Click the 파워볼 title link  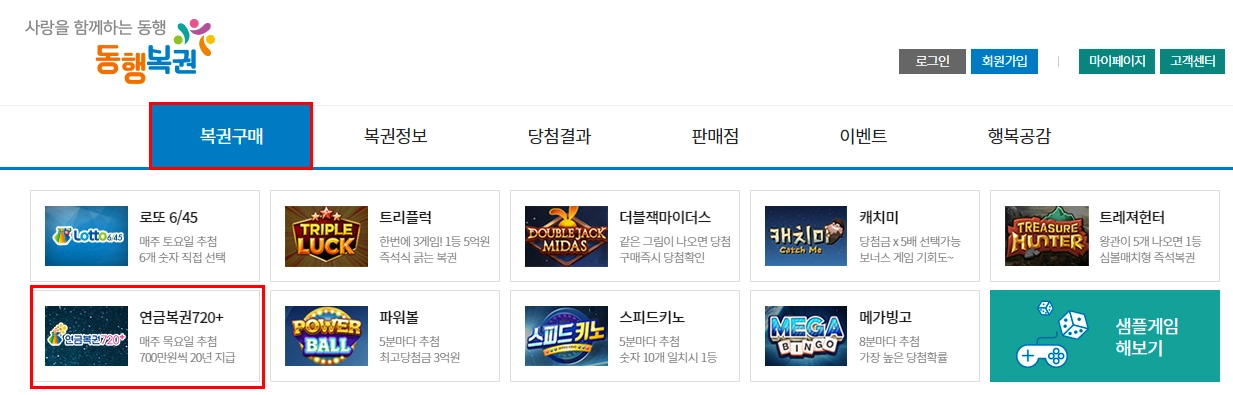pyautogui.click(x=399, y=317)
